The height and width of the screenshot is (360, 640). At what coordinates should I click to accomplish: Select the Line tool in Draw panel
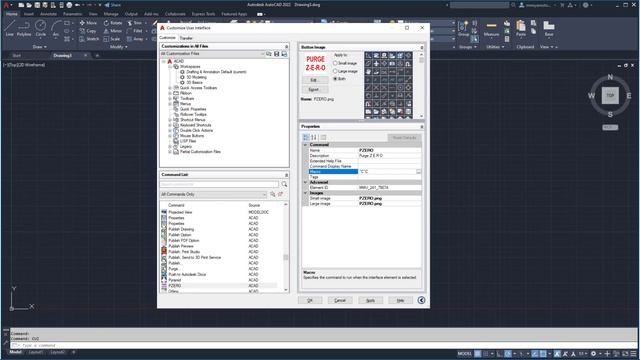coord(9,28)
